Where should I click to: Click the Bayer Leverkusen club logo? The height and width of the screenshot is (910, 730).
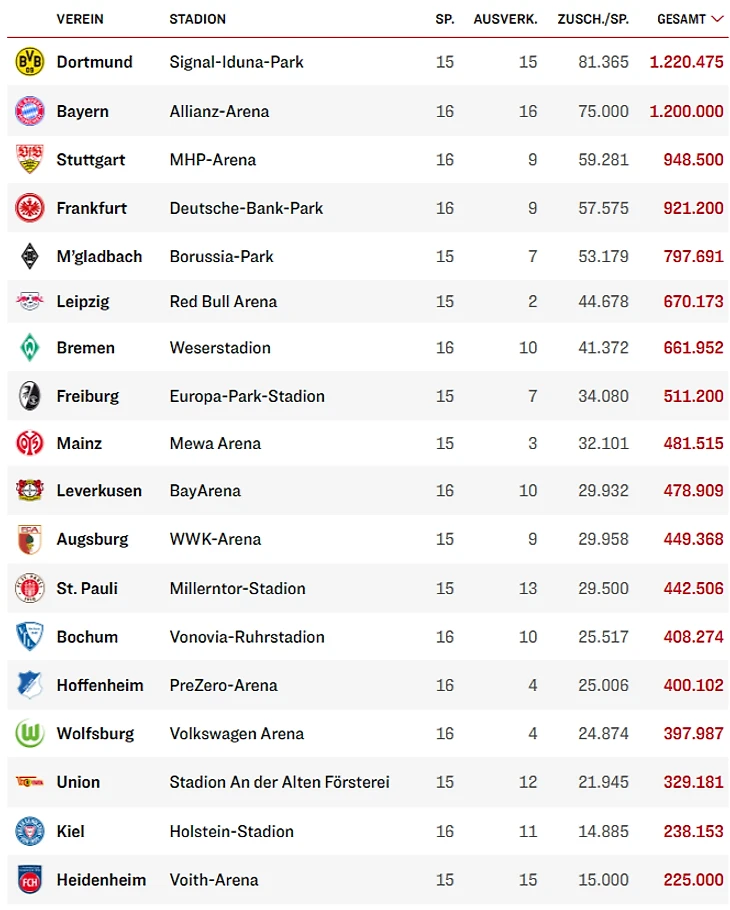[29, 491]
